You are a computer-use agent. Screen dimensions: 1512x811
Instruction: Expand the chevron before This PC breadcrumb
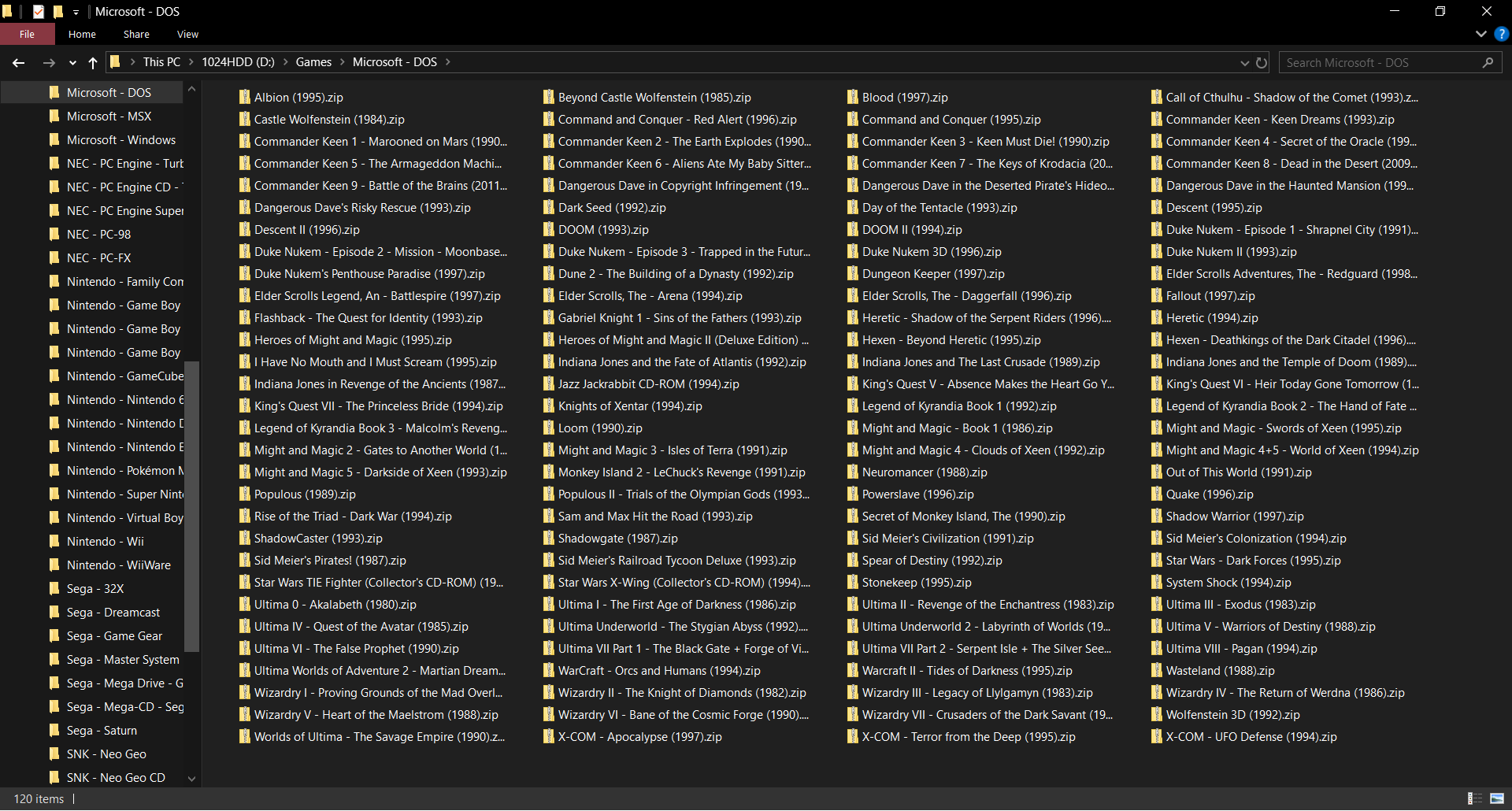pyautogui.click(x=132, y=62)
